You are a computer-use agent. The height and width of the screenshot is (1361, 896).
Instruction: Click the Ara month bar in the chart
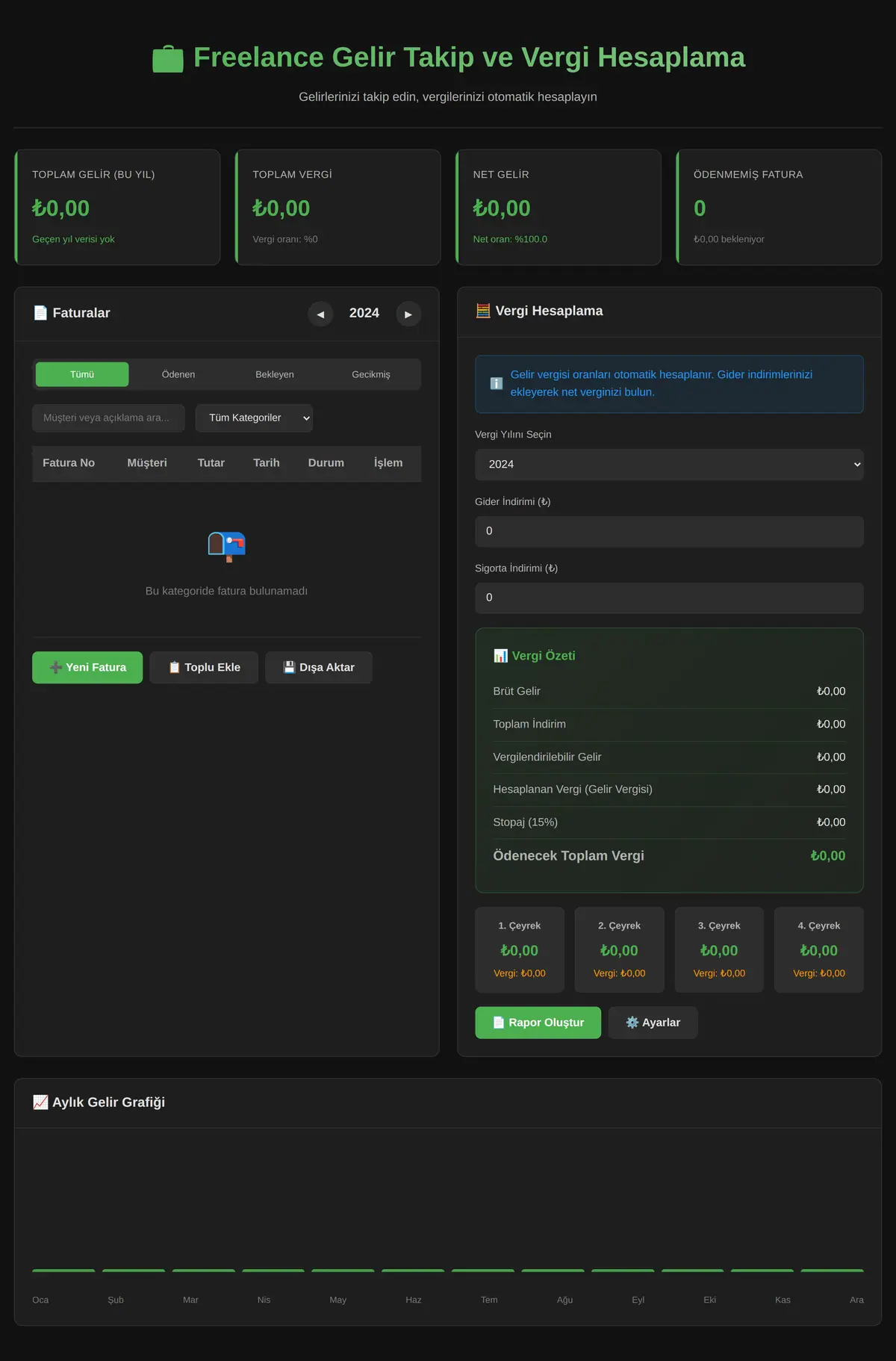(833, 1271)
